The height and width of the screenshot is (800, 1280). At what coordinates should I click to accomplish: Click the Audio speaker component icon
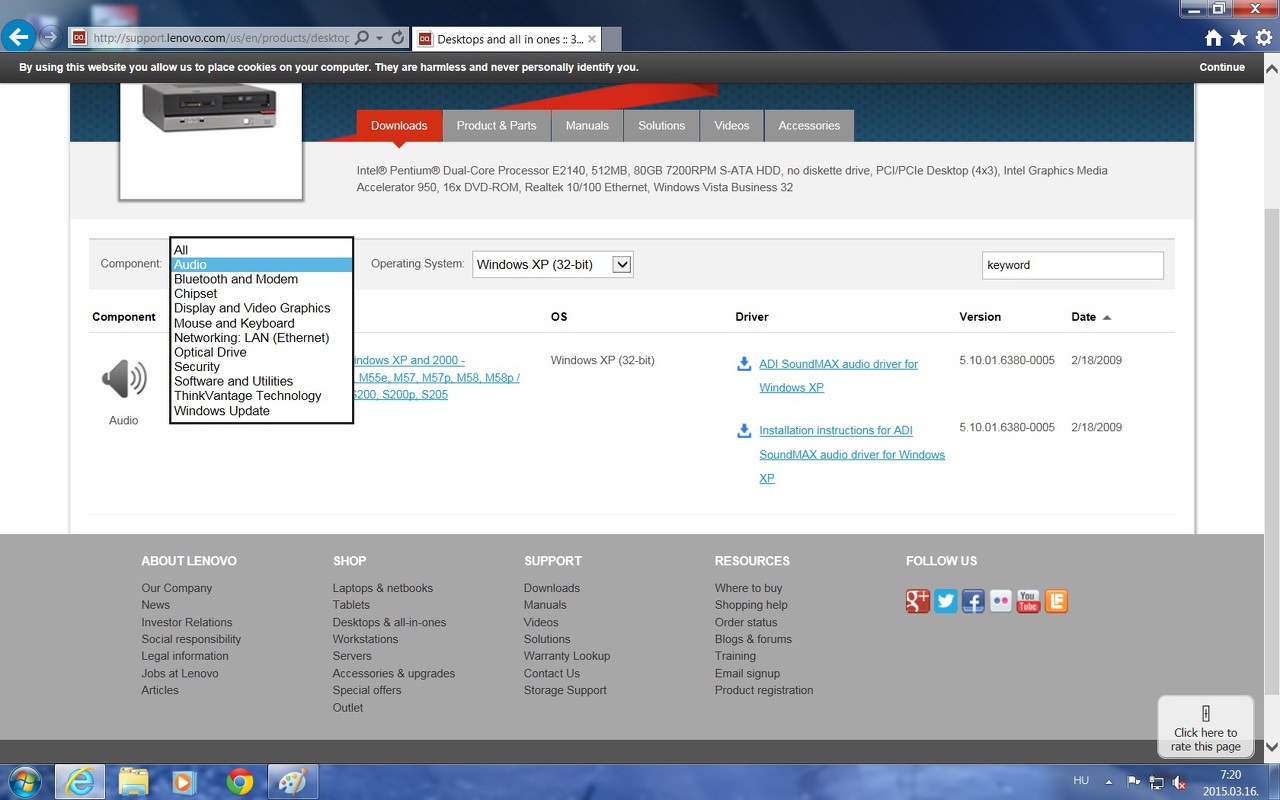coord(124,380)
